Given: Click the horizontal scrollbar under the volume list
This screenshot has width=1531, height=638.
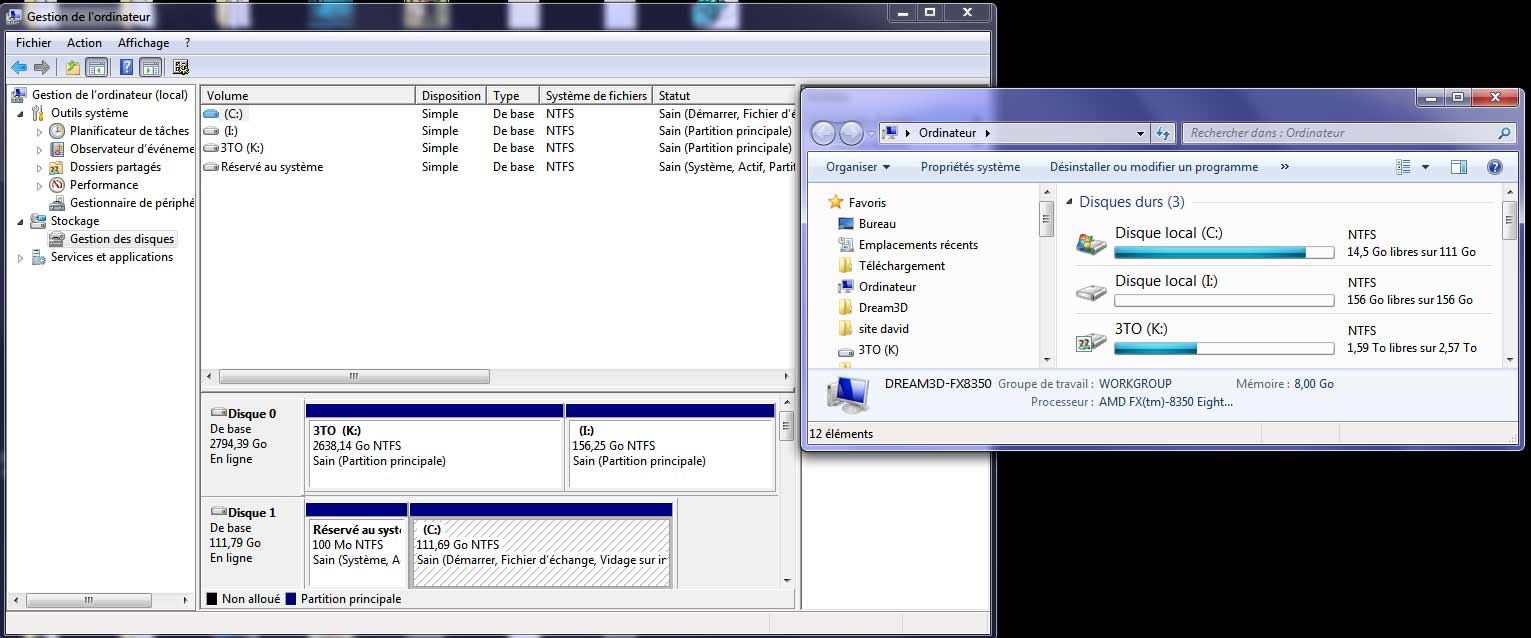Looking at the screenshot, I should (x=353, y=377).
